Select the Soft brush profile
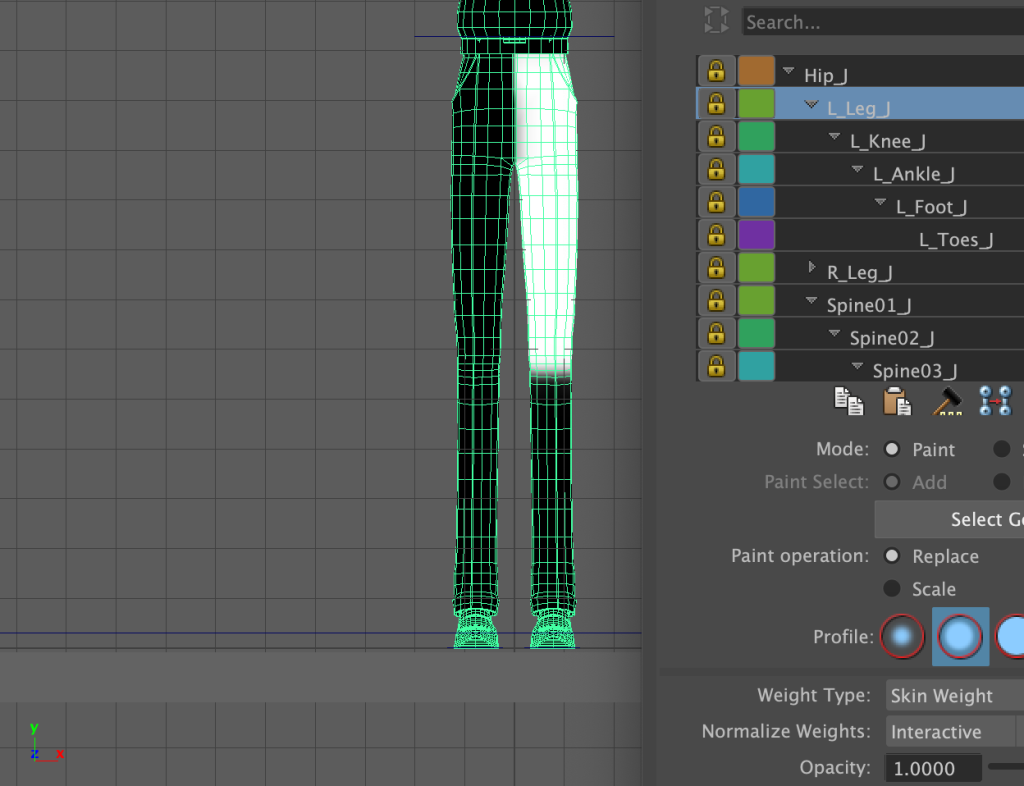1024x786 pixels. 961,636
